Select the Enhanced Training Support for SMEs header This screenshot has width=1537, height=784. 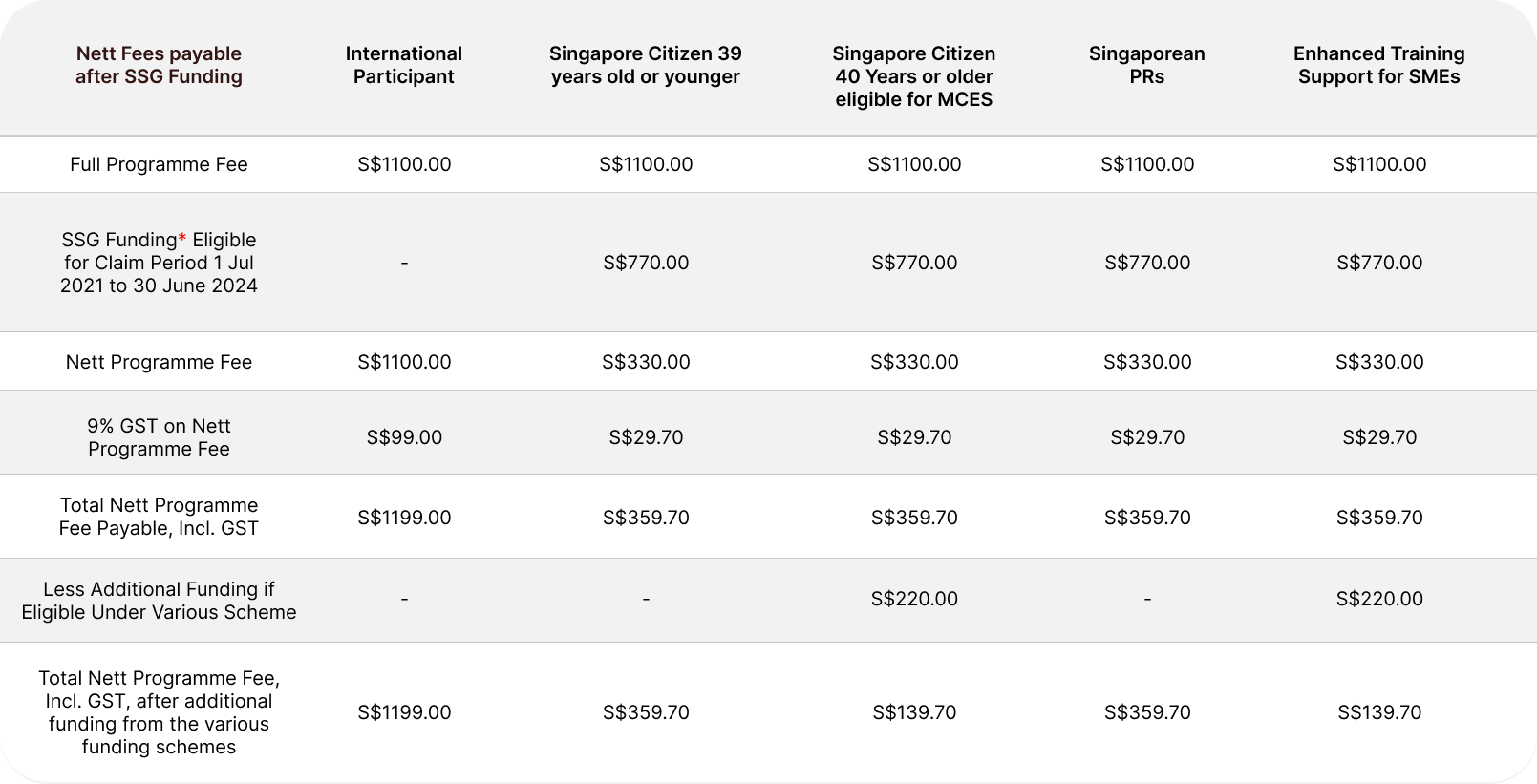click(x=1378, y=65)
